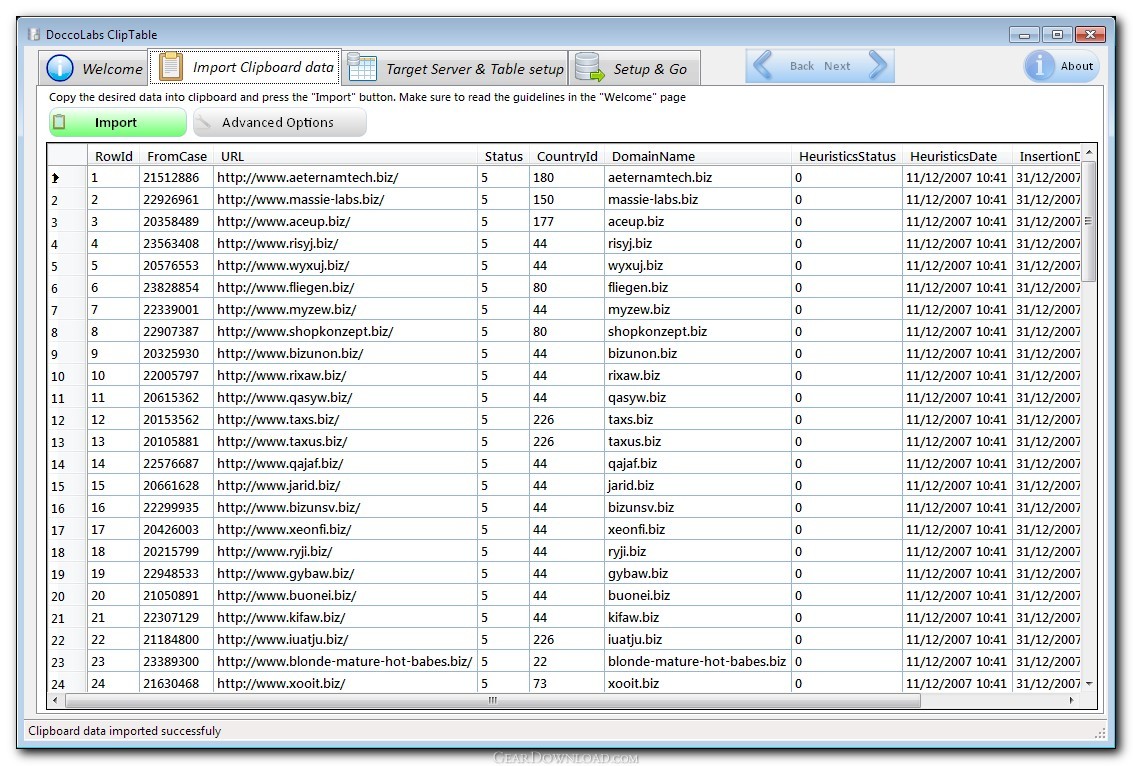This screenshot has height=766, width=1133.
Task: Click the URL column header
Action: 345,156
